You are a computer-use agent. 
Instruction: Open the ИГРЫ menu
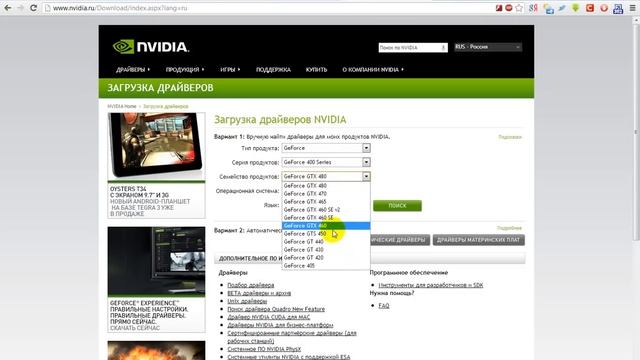pos(230,70)
